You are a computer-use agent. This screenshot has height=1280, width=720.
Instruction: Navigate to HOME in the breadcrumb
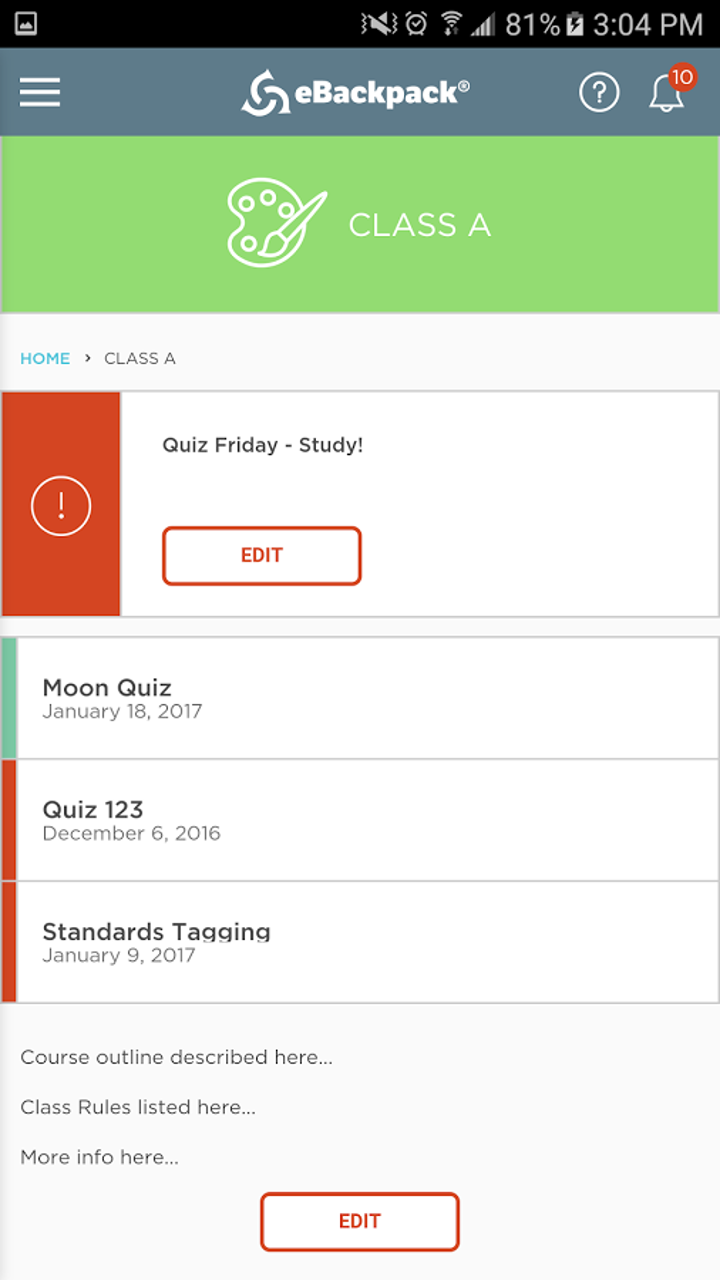[45, 358]
